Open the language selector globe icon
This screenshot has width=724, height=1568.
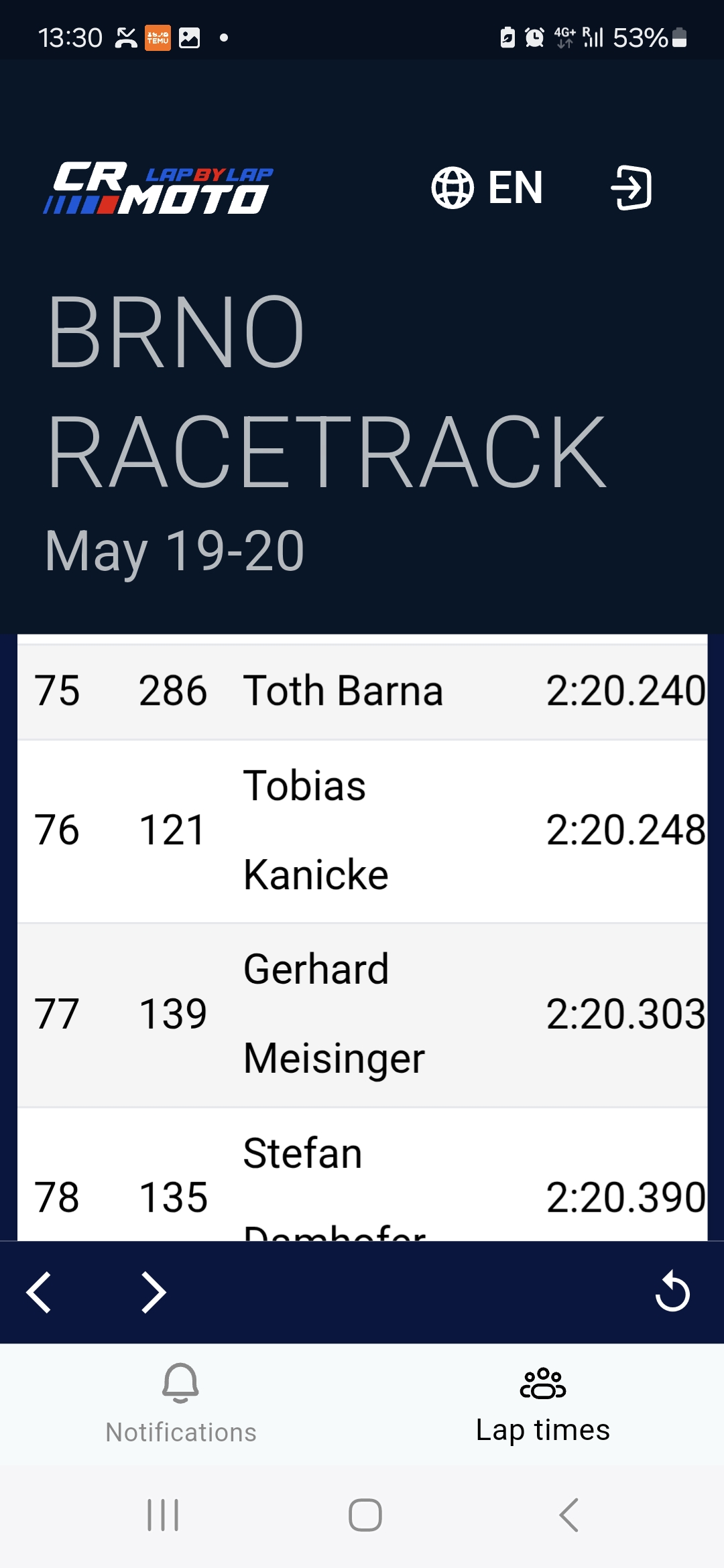pyautogui.click(x=452, y=188)
